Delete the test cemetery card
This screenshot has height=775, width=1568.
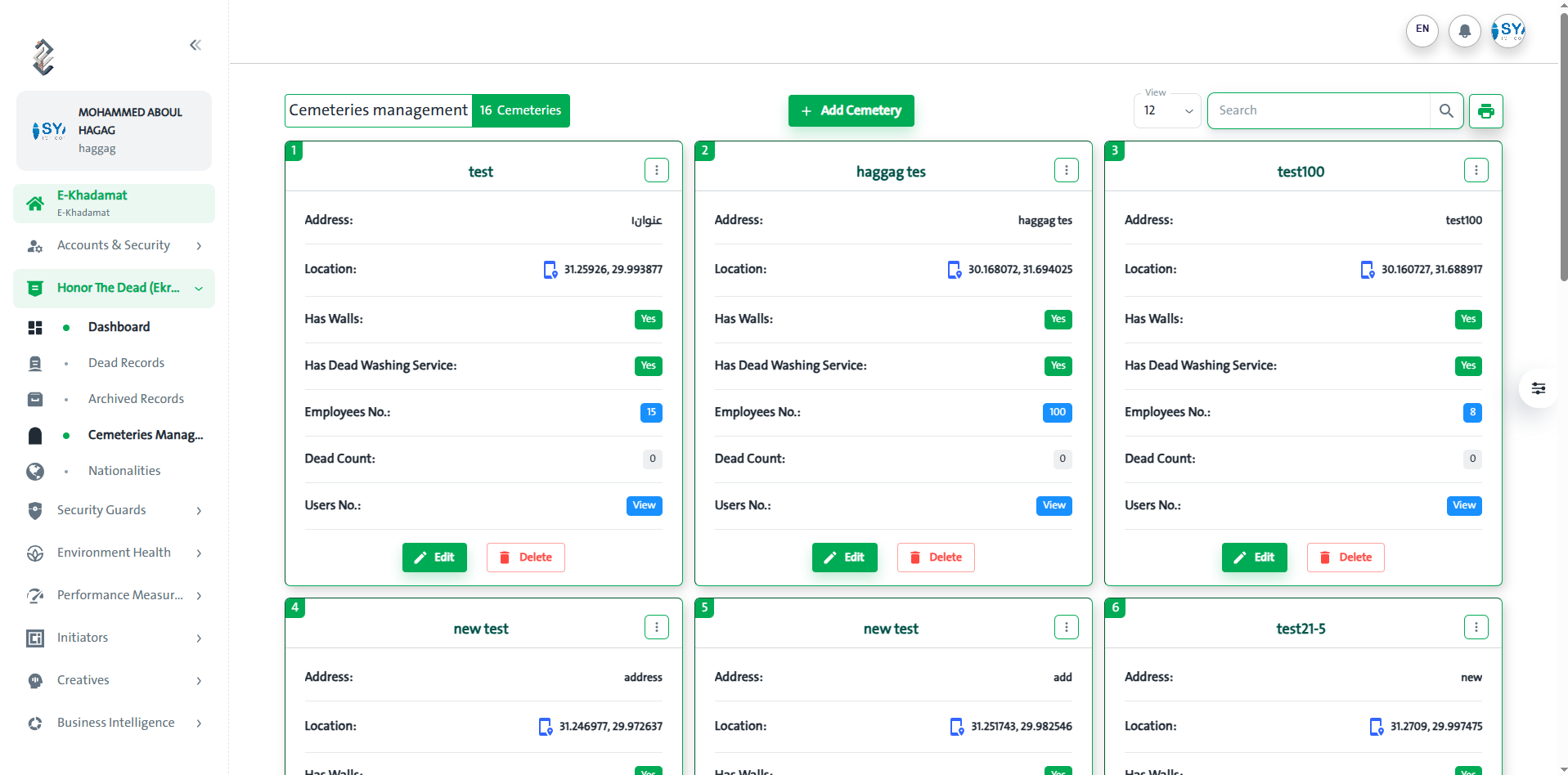click(x=525, y=558)
